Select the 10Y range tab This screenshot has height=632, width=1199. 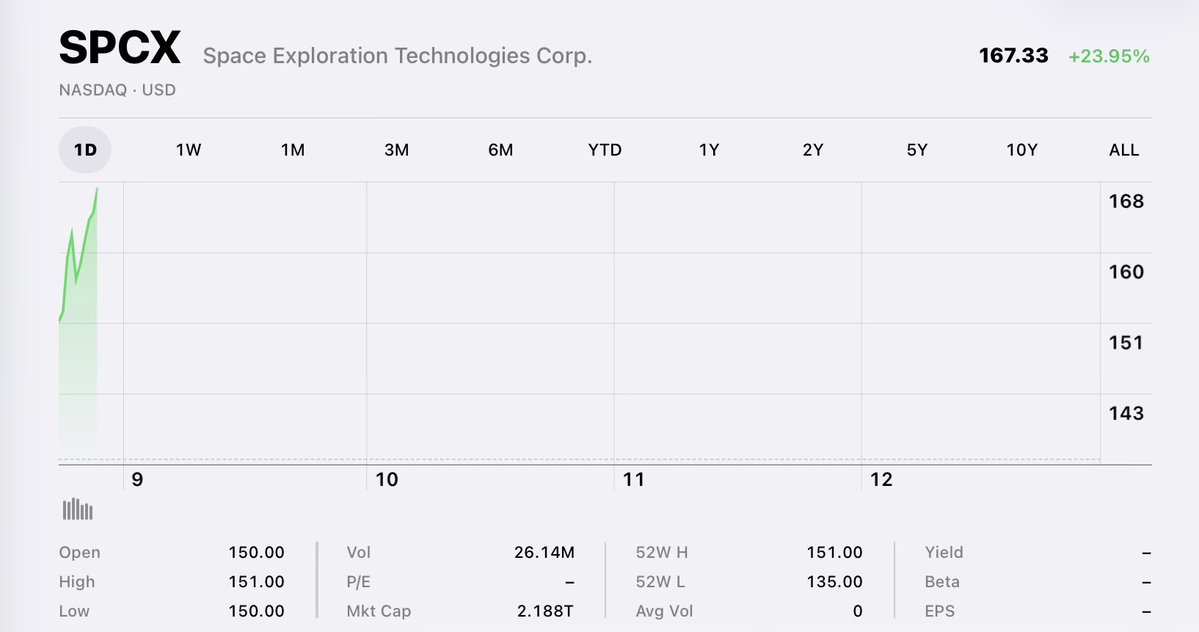coord(1022,150)
